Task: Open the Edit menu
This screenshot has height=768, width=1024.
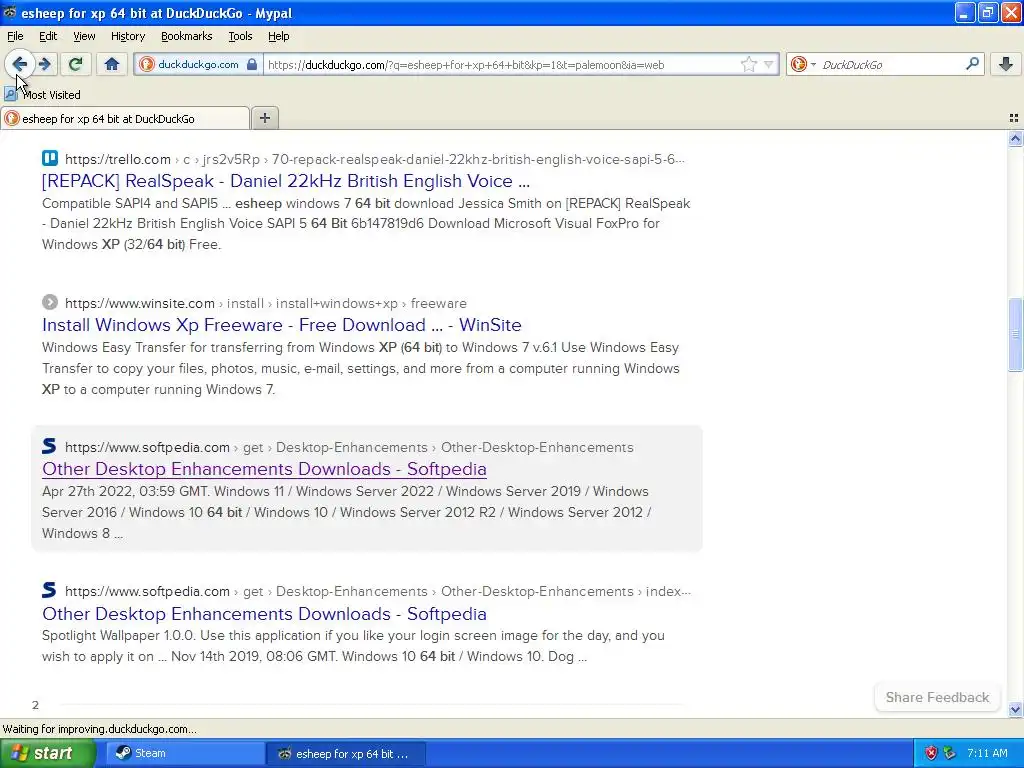Action: [x=48, y=36]
